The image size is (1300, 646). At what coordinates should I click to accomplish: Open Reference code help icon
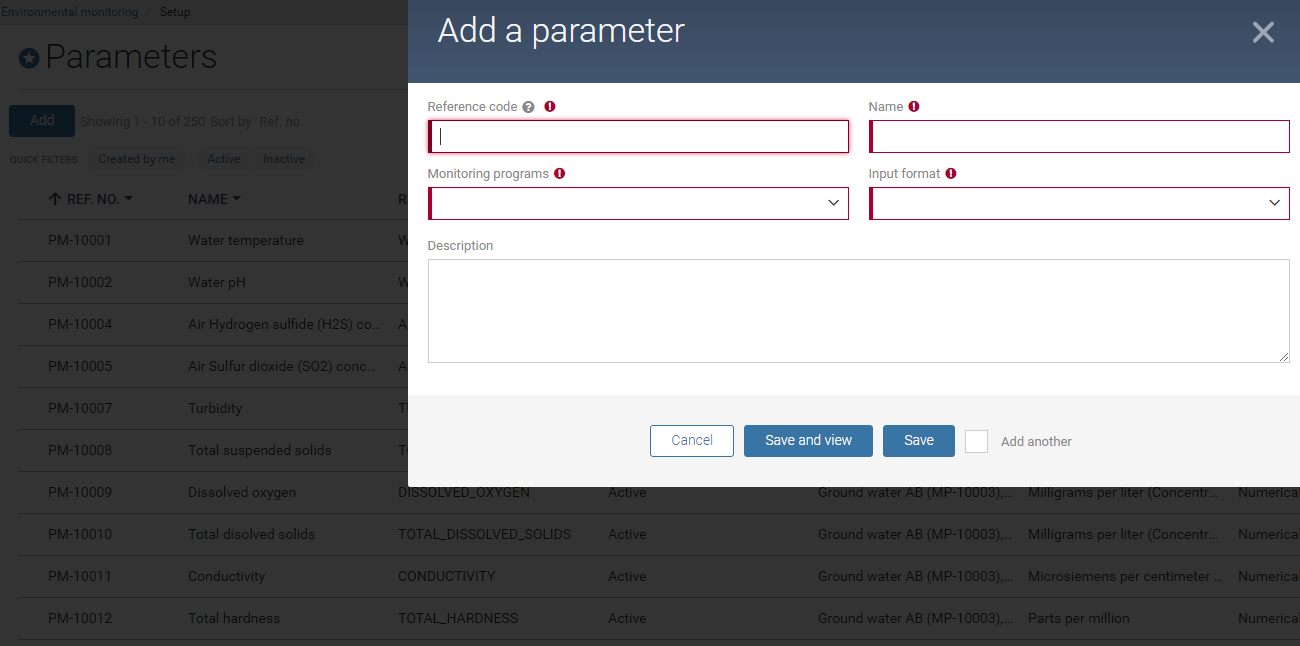(x=528, y=107)
